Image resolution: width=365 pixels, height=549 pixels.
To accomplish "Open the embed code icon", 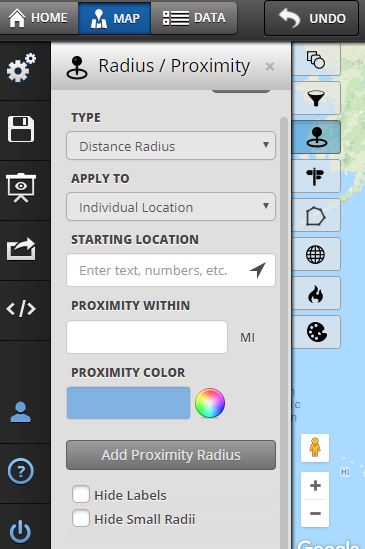I will (x=21, y=309).
